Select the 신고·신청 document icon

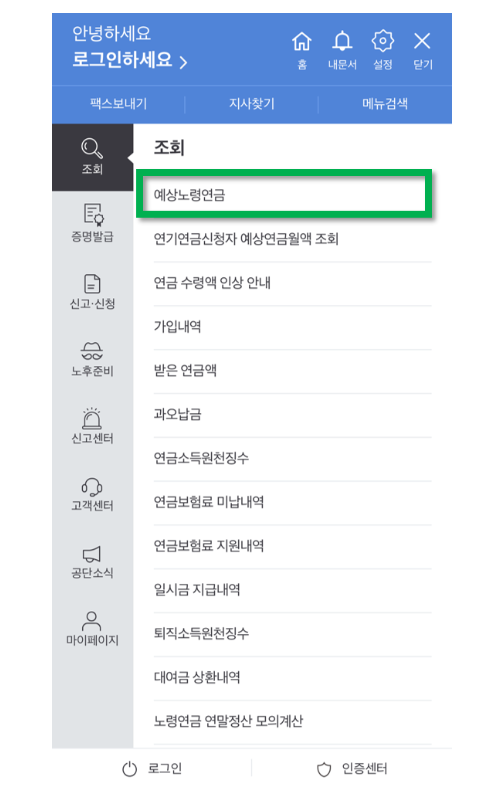[92, 283]
